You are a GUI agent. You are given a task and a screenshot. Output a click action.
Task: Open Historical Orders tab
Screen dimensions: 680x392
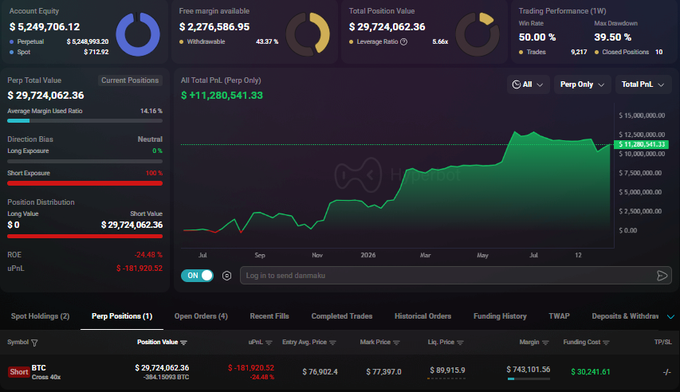[423, 316]
